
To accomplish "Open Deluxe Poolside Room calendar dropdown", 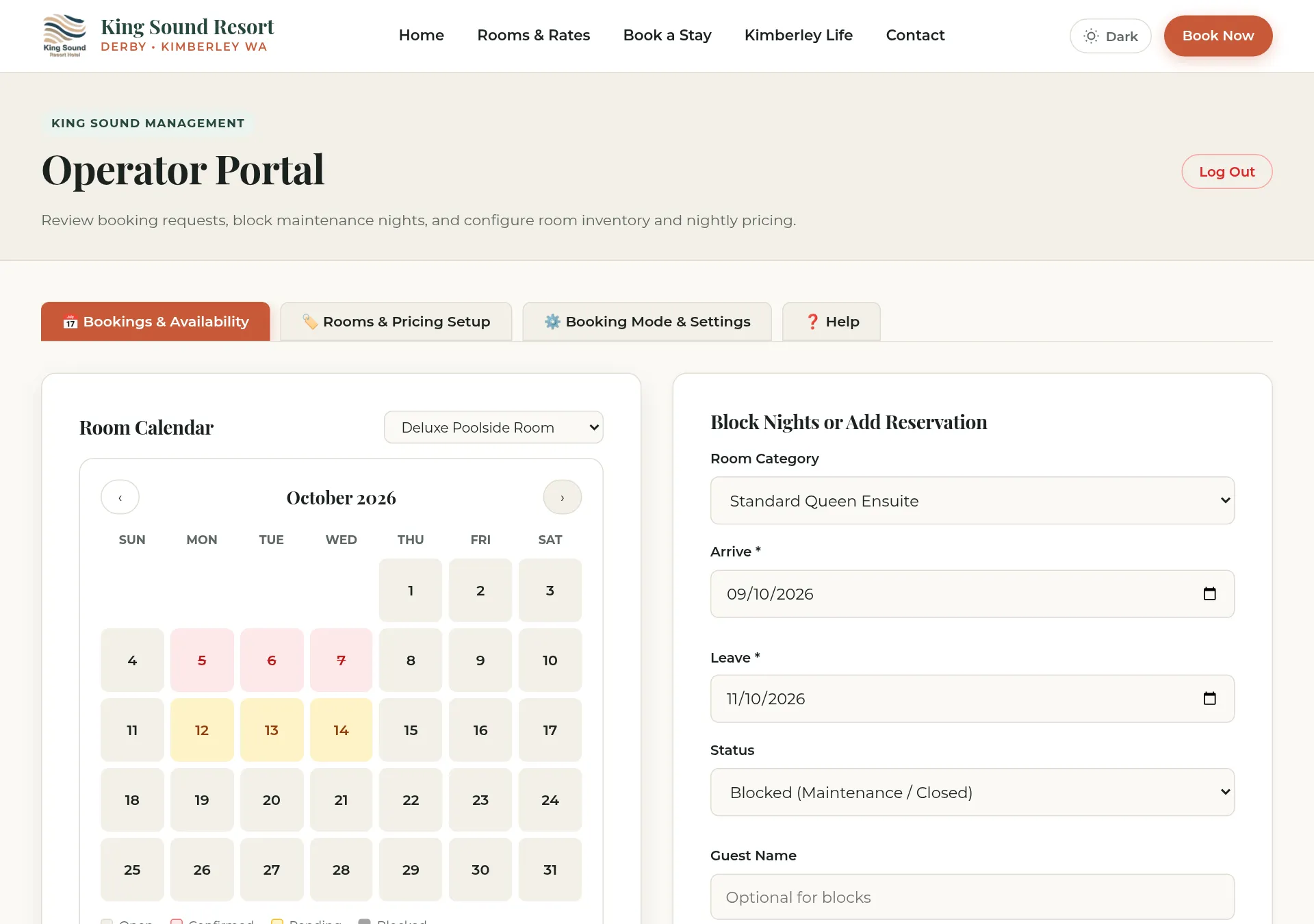I will (493, 427).
